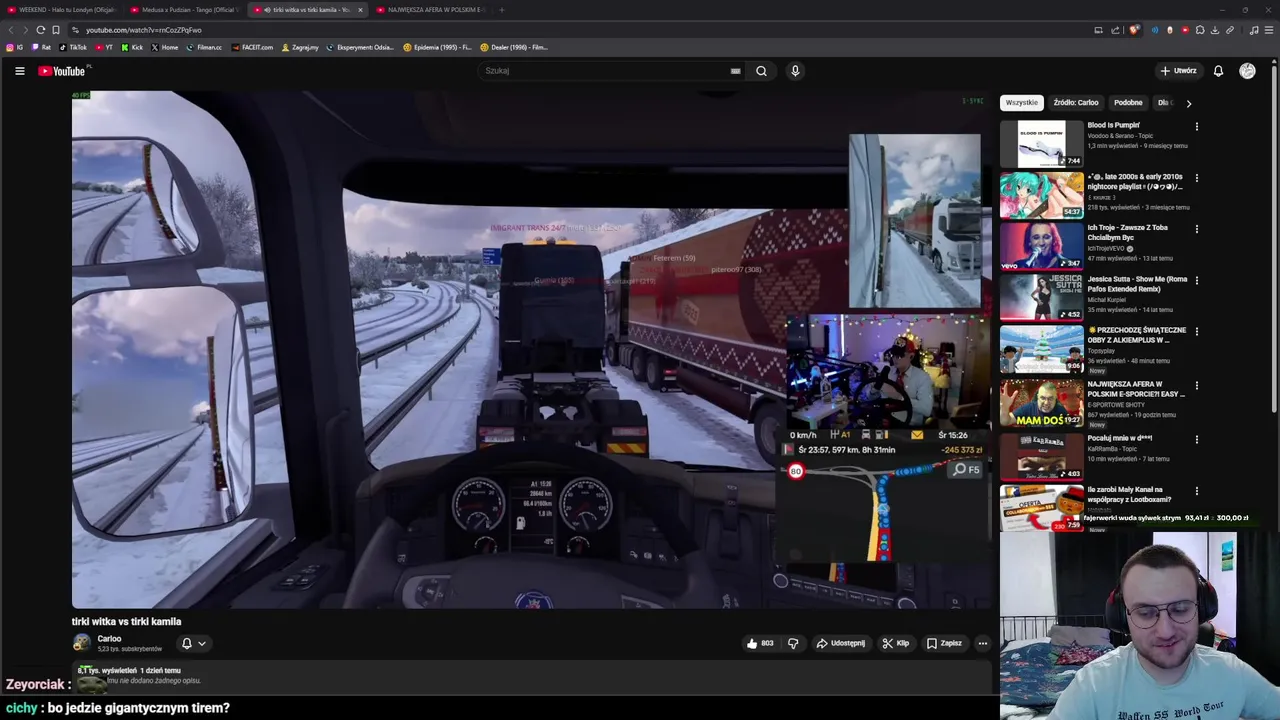
Task: Switch to NAJWIĘKSZA AFERA W POLSKIM tab
Action: pos(431,10)
